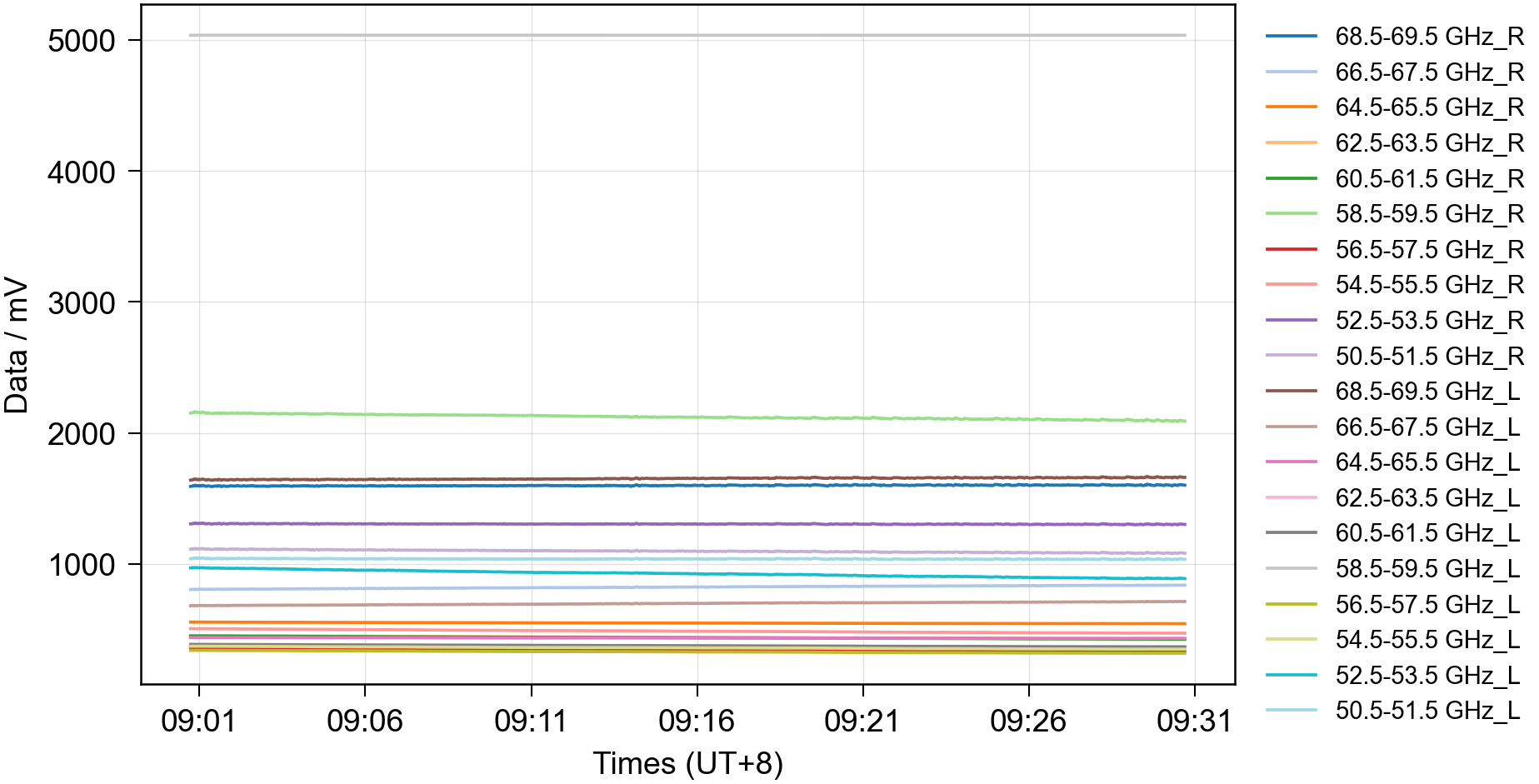Click the purple data line near 1300 mV
This screenshot has width=1539, height=784.
pos(687,524)
